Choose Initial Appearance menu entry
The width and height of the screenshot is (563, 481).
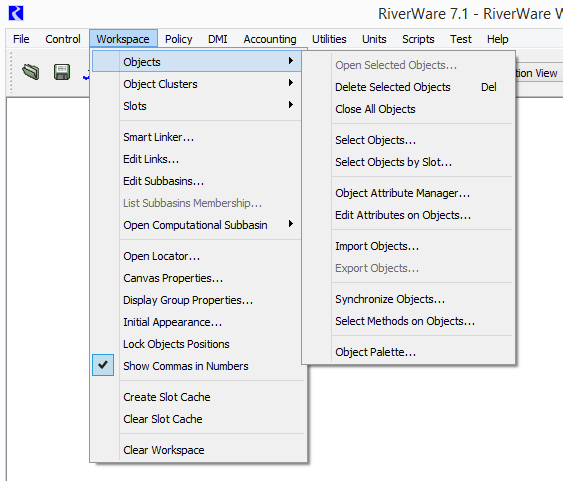coord(196,322)
